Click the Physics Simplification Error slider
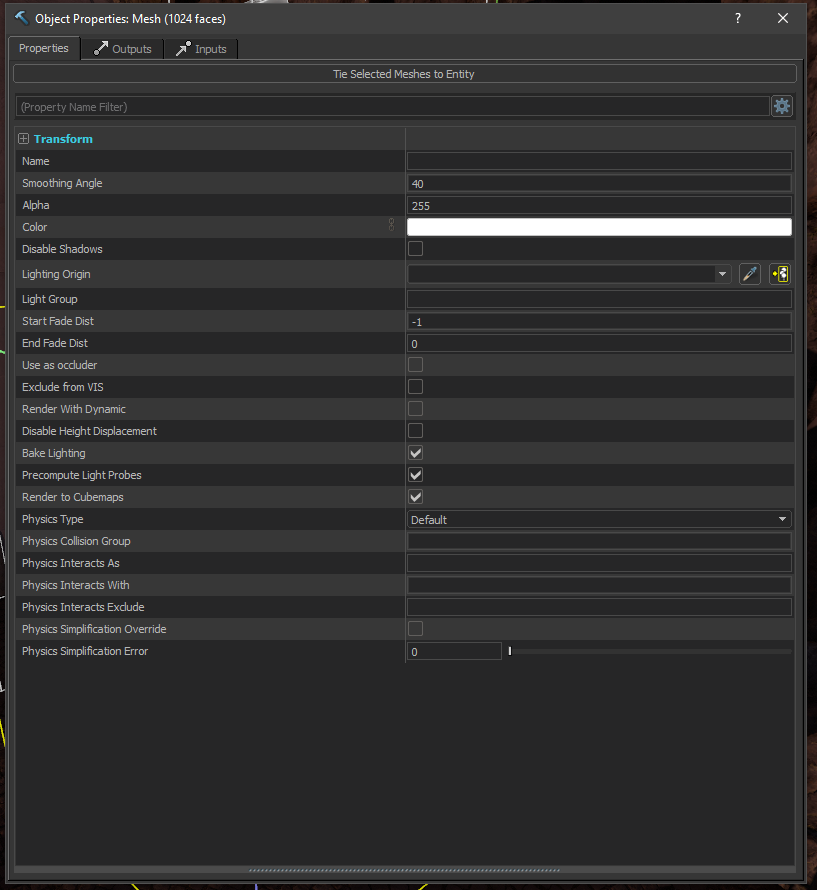817x890 pixels. [649, 651]
